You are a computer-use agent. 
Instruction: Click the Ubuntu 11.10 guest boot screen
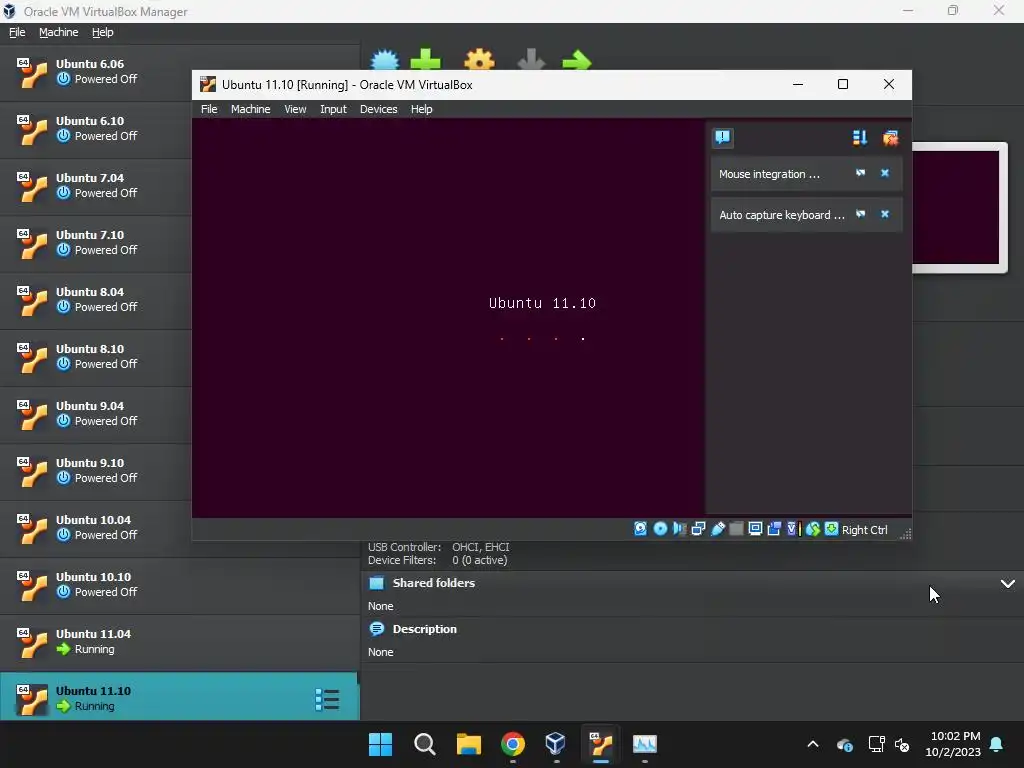coord(448,317)
